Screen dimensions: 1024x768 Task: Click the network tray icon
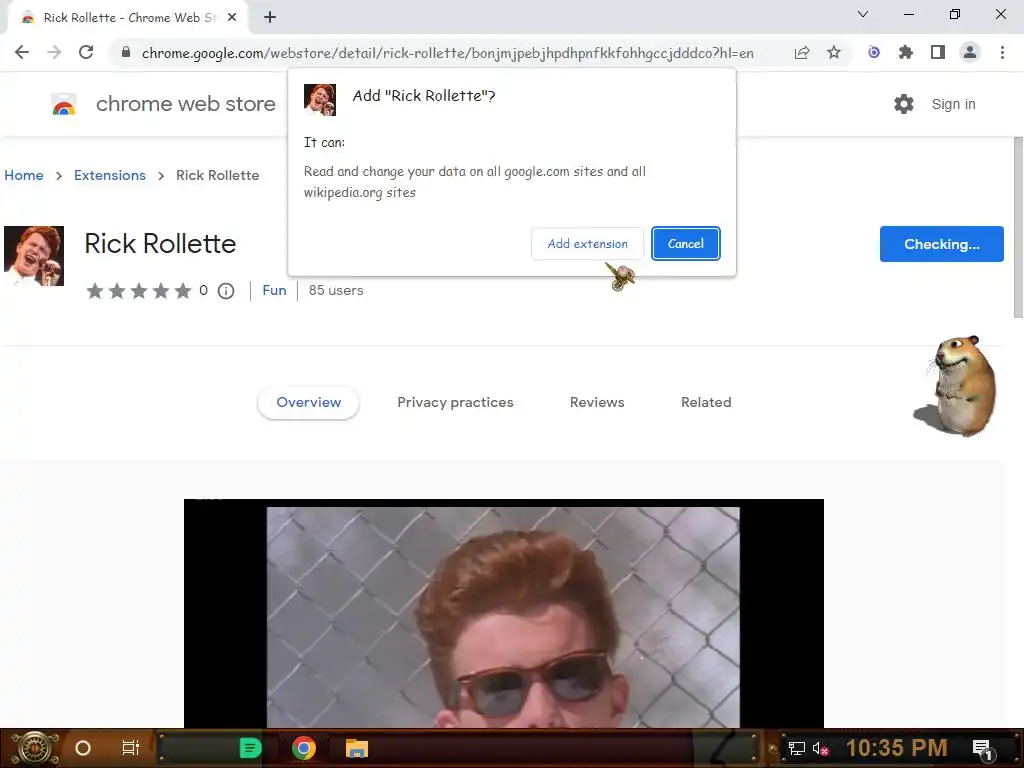coord(796,748)
